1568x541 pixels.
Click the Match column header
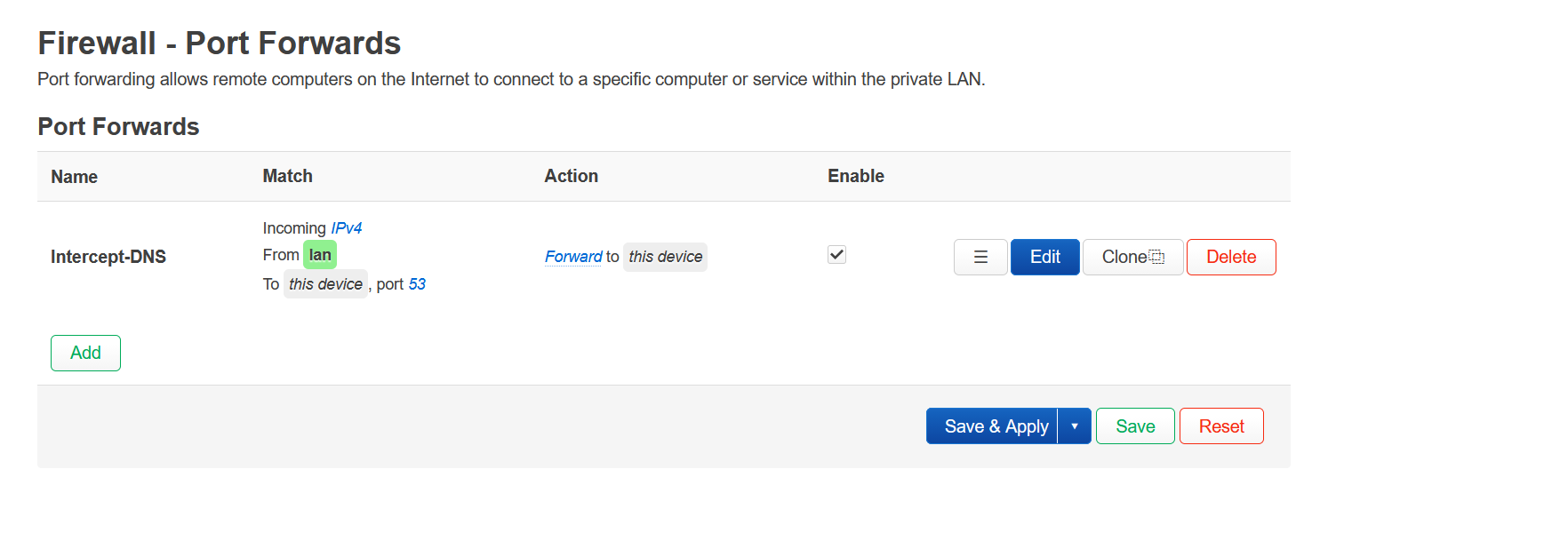click(287, 176)
